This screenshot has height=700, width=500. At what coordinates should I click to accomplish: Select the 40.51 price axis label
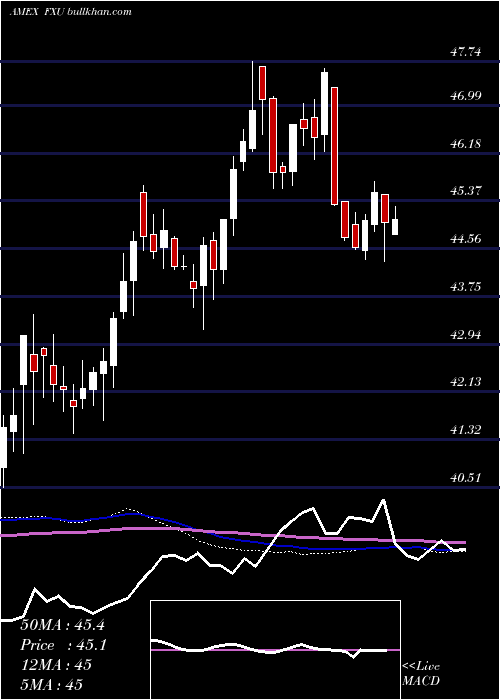pyautogui.click(x=466, y=478)
